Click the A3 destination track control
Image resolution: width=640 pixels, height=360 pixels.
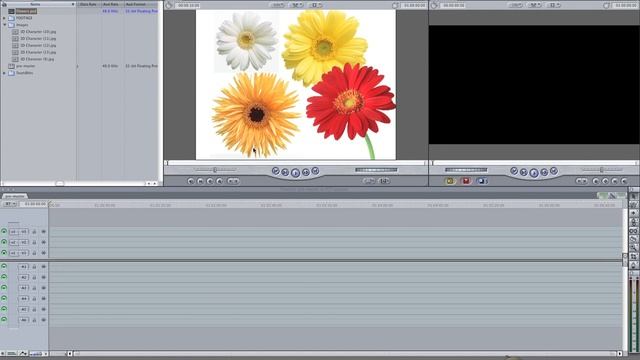pyautogui.click(x=24, y=288)
